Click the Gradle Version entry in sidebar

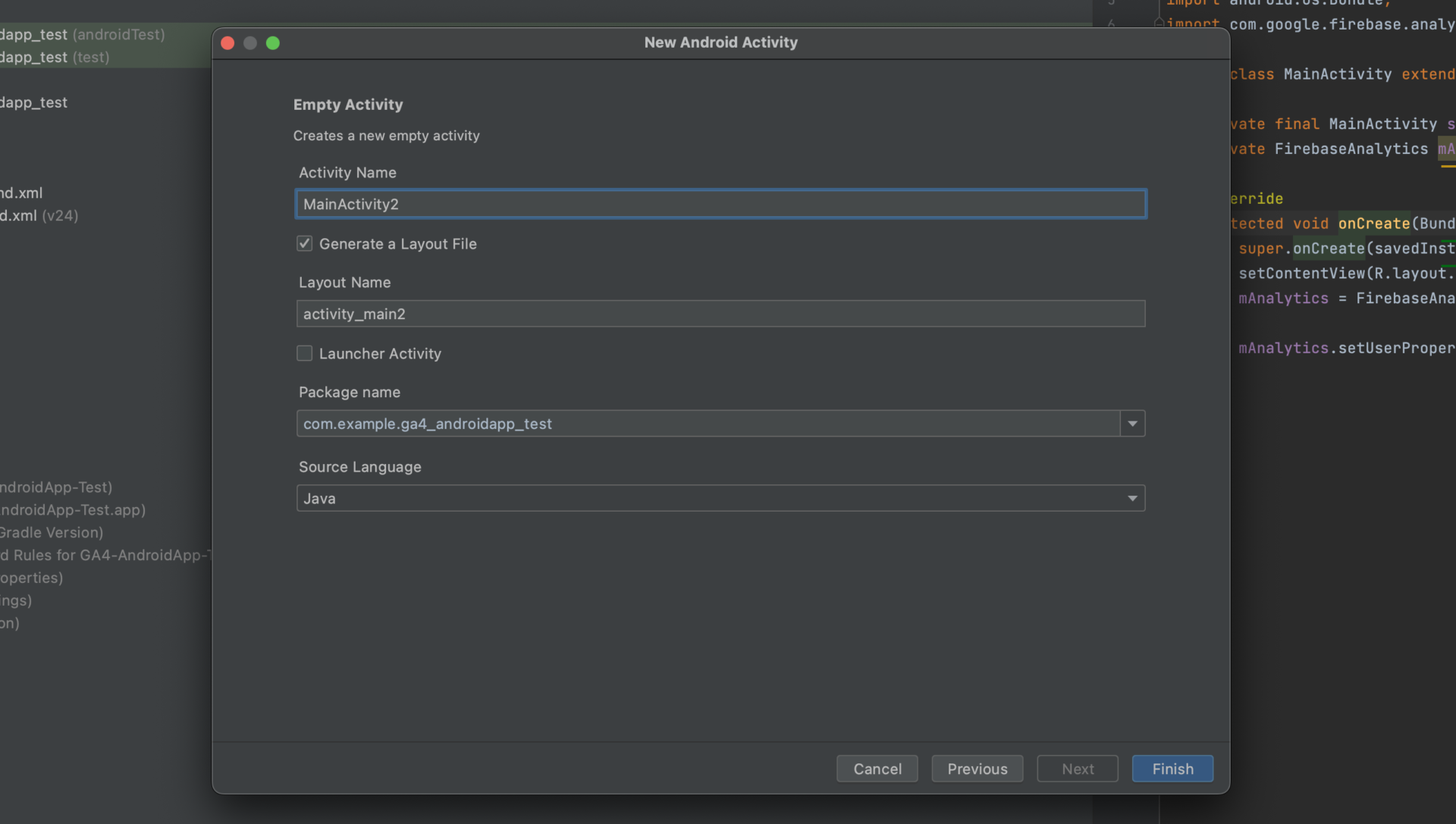click(x=52, y=533)
